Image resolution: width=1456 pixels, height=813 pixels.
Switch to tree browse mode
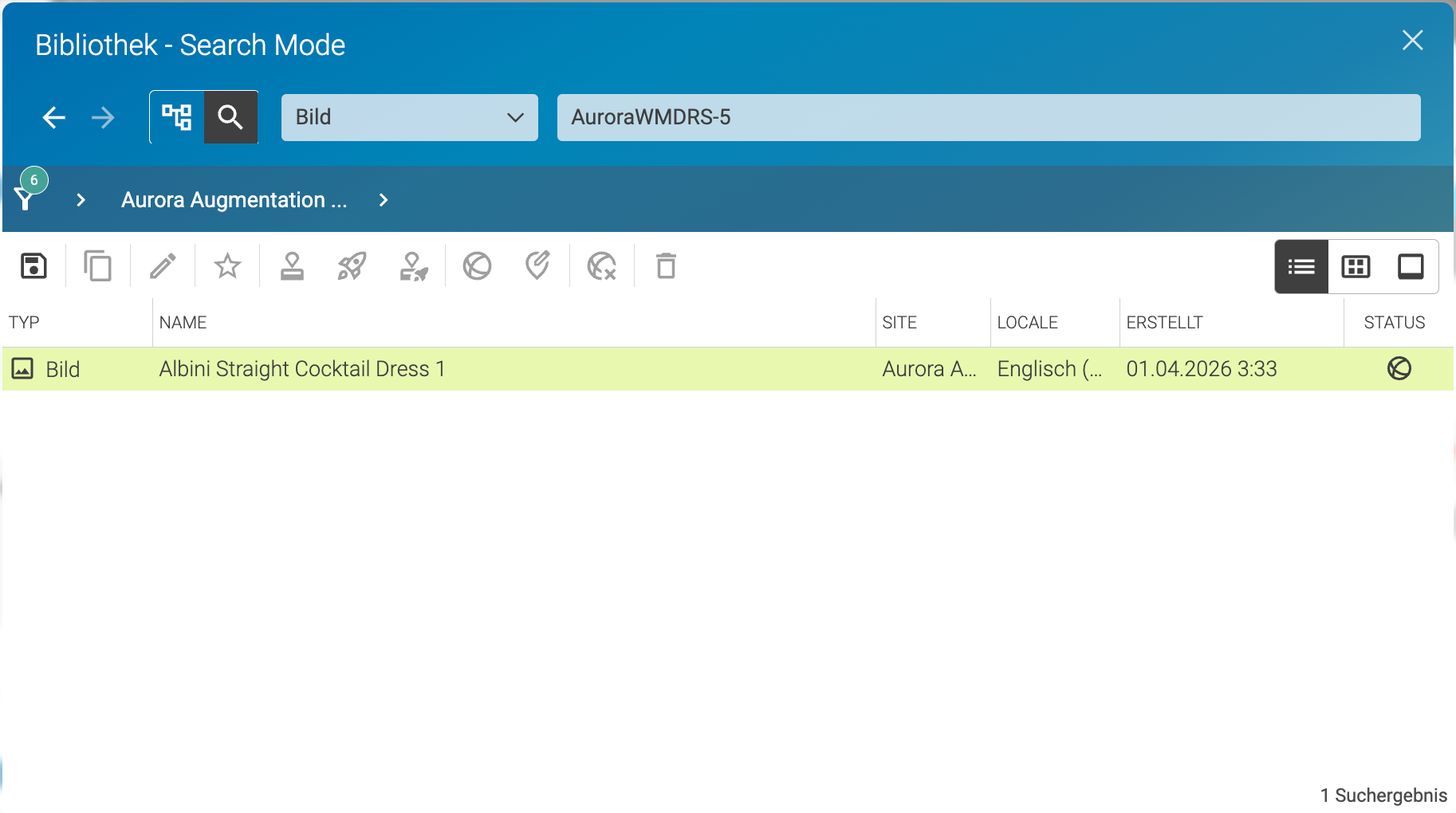177,117
